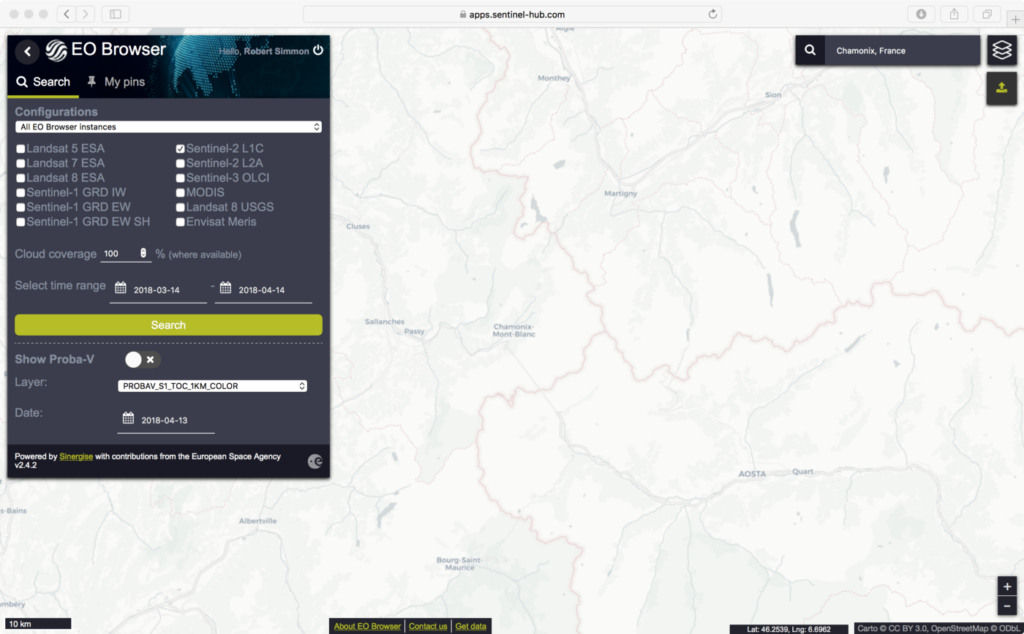Collapse the EO Browser panel with back arrow
This screenshot has width=1024, height=634.
click(x=27, y=51)
